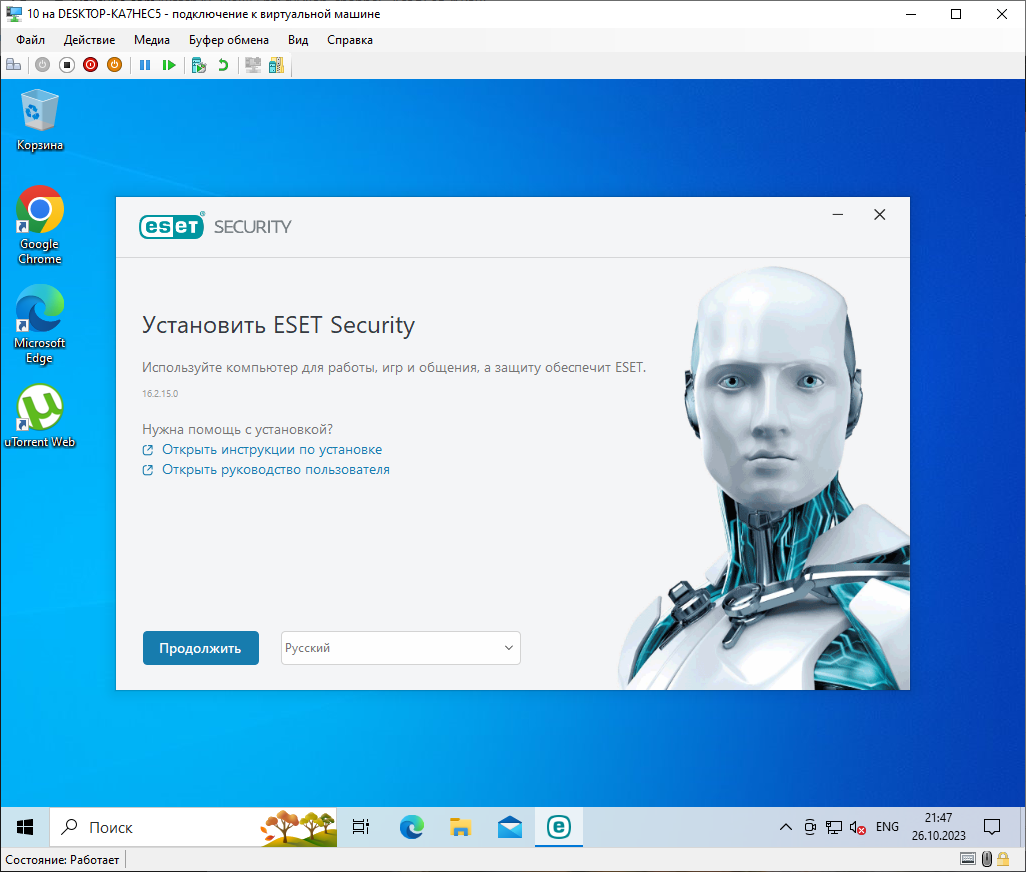Select the Google Chrome desktop shortcut
The height and width of the screenshot is (872, 1026).
pos(40,226)
